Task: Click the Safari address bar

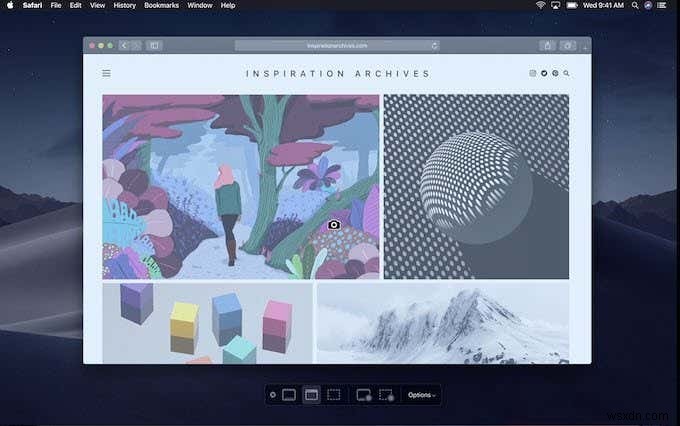Action: click(x=335, y=45)
